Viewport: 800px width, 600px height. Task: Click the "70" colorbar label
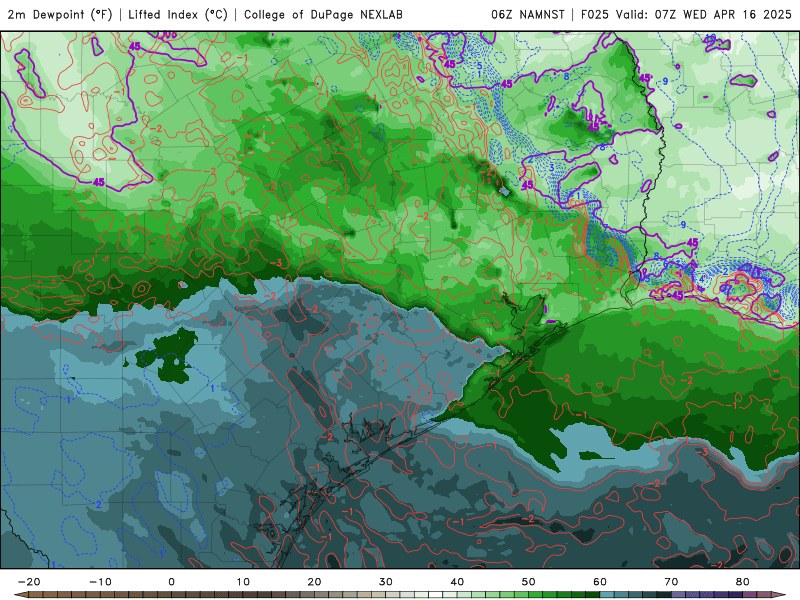coord(671,582)
